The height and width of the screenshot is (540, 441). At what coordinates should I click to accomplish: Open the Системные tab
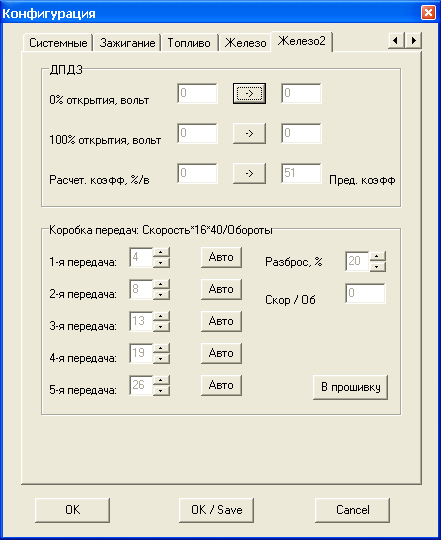(x=58, y=43)
